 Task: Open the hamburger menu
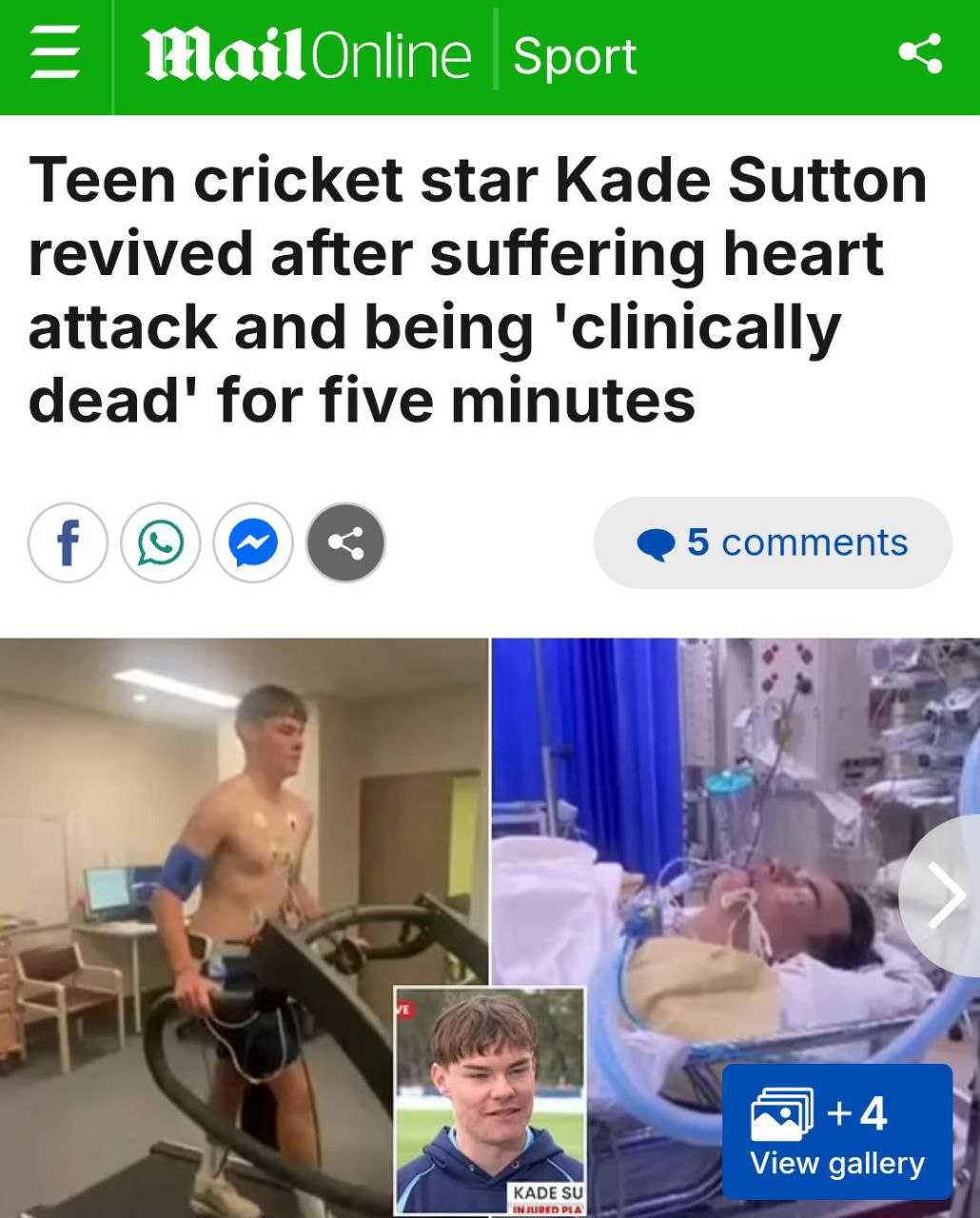tap(54, 54)
